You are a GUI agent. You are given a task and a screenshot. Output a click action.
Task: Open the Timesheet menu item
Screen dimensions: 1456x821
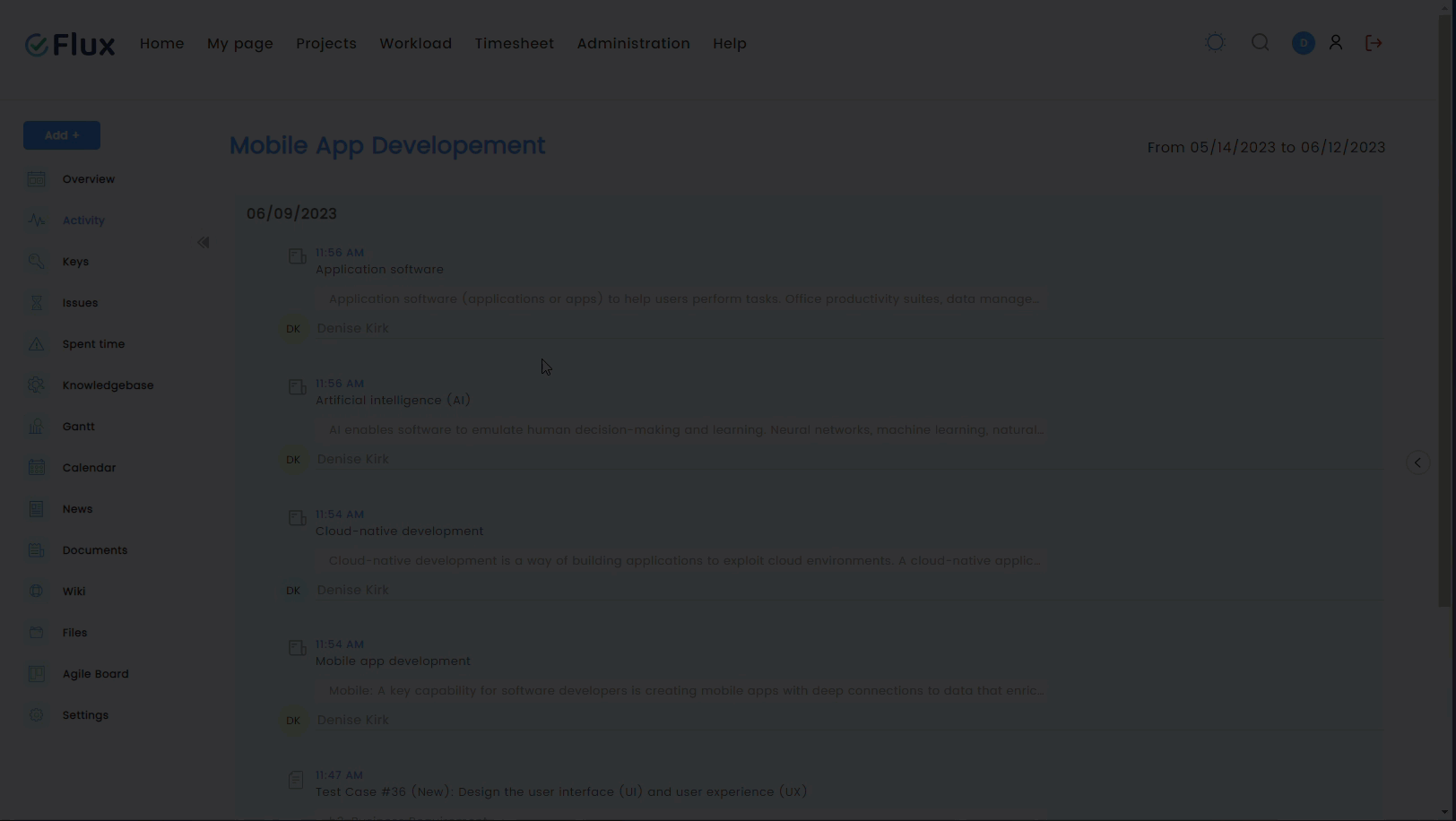point(514,44)
